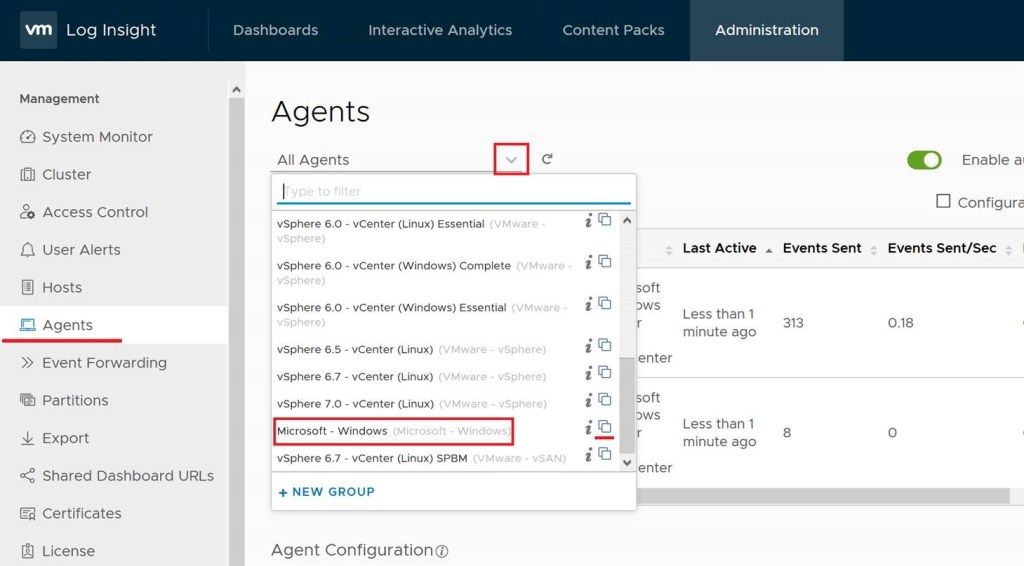
Task: Click Agent Configuration info icon
Action: 442,551
